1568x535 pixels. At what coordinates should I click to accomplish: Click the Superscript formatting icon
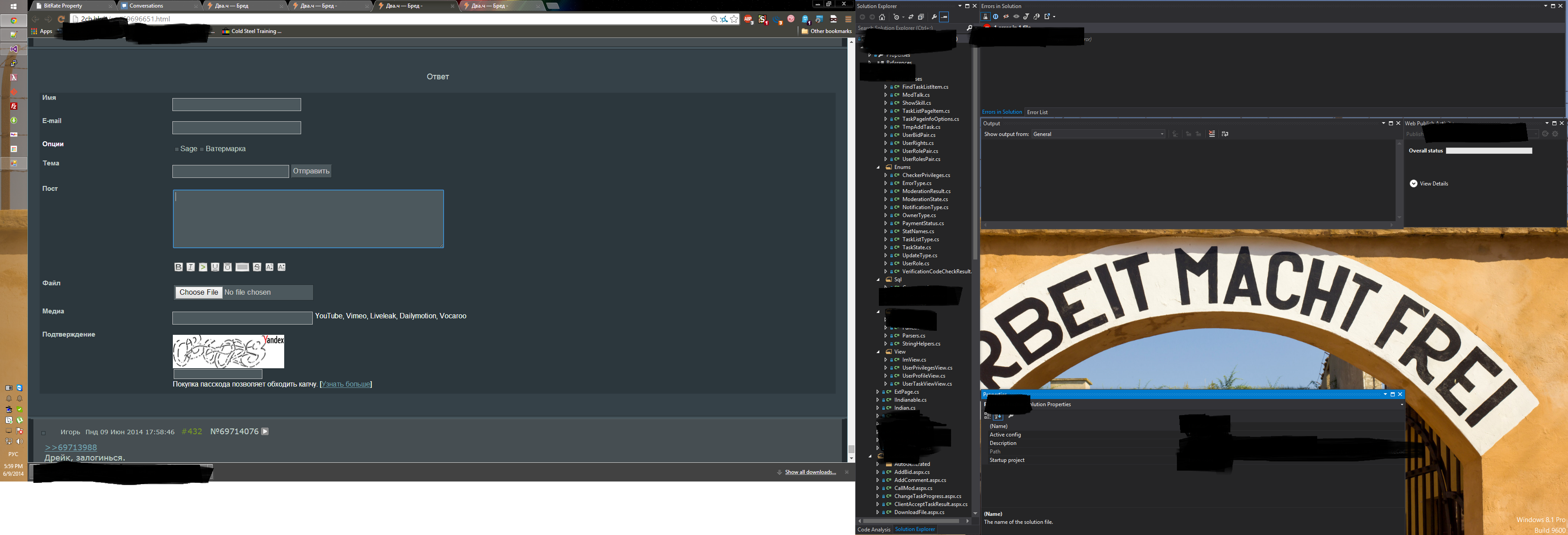tap(269, 267)
